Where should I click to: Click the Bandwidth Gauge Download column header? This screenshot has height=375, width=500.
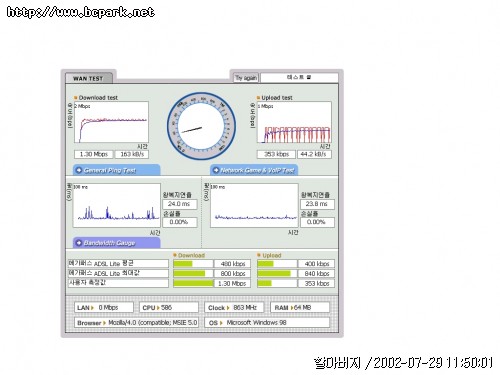(191, 255)
